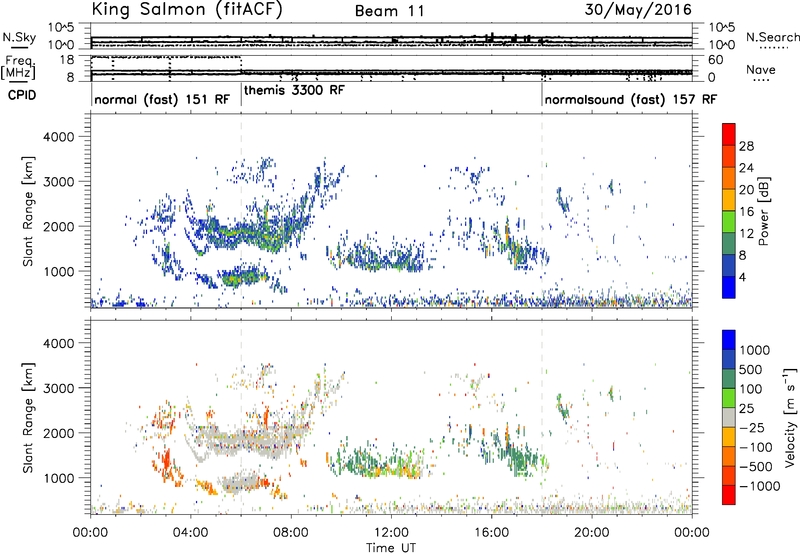Image resolution: width=800 pixels, height=554 pixels.
Task: Click the '04:00' time tick label
Action: coord(190,533)
